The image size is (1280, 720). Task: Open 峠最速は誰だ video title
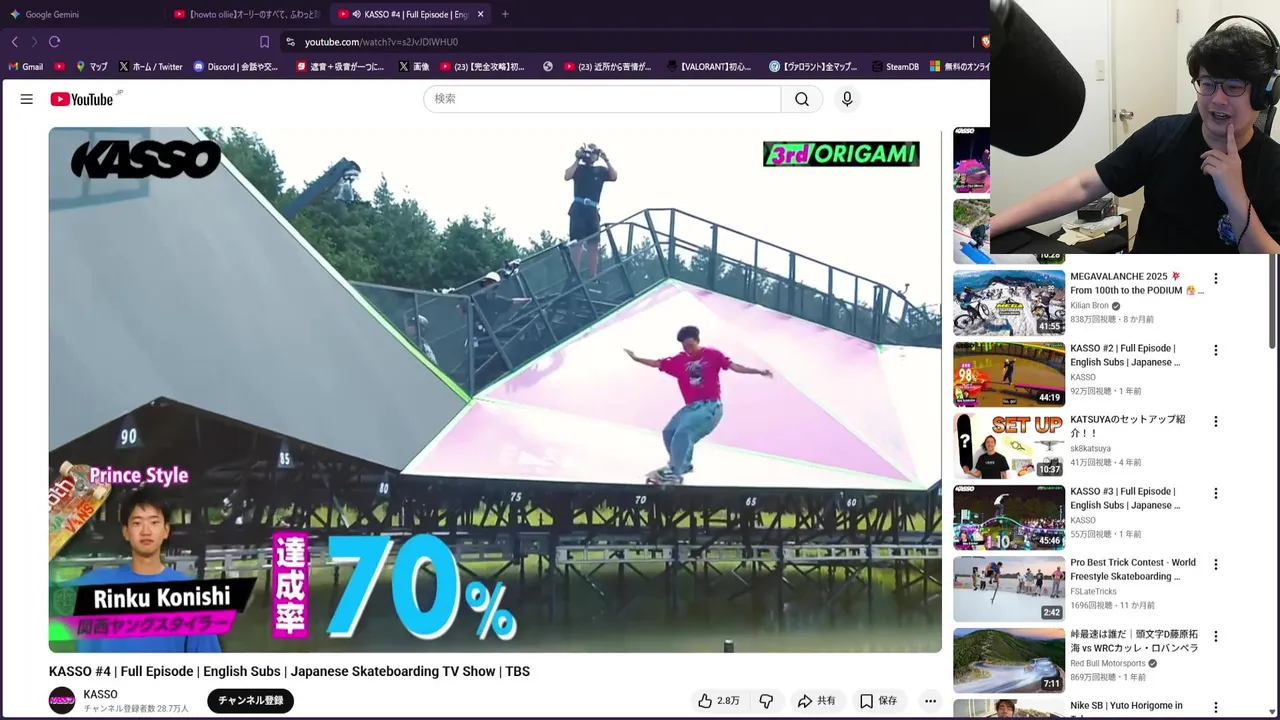coord(1134,641)
